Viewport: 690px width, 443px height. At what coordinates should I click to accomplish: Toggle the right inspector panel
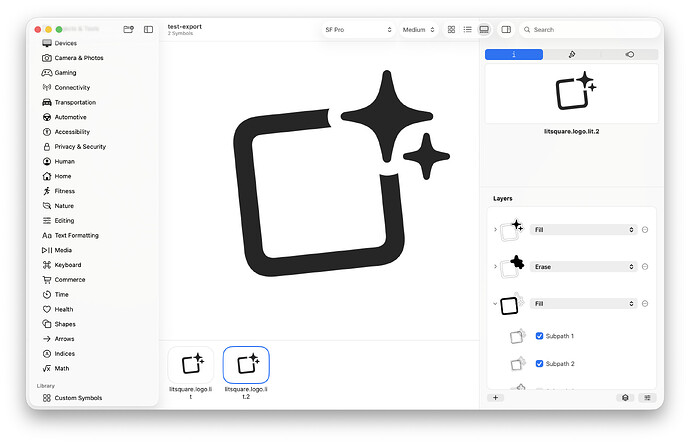tap(506, 29)
